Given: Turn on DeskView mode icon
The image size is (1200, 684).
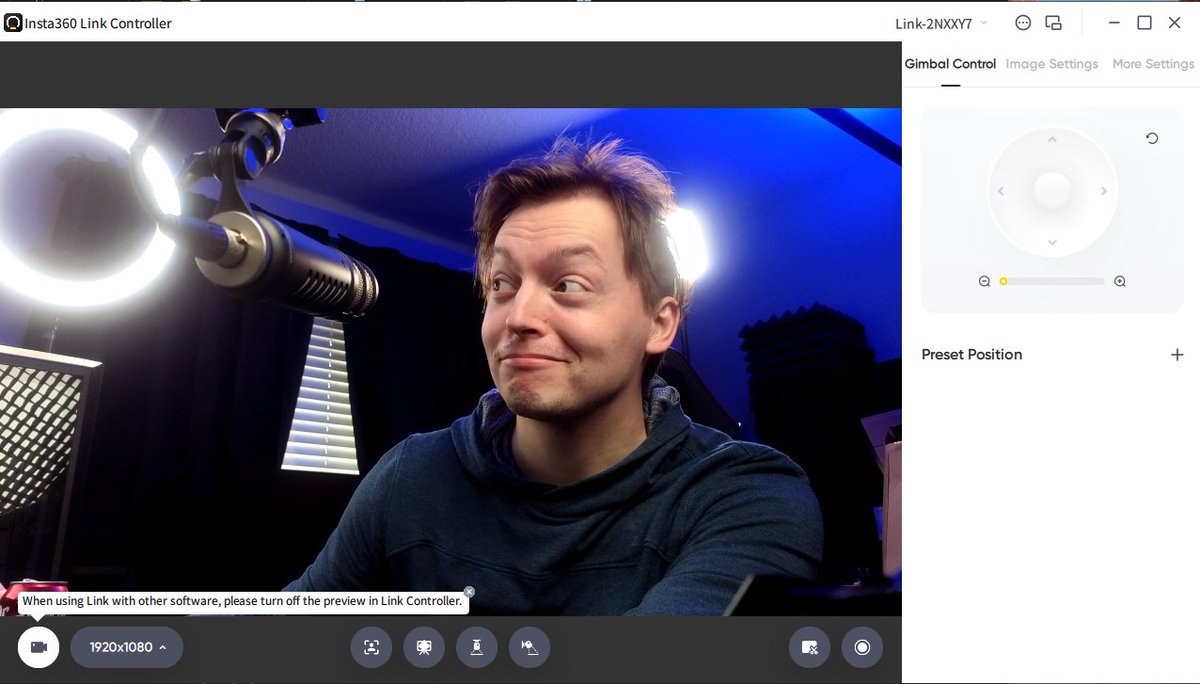Looking at the screenshot, I should 529,647.
